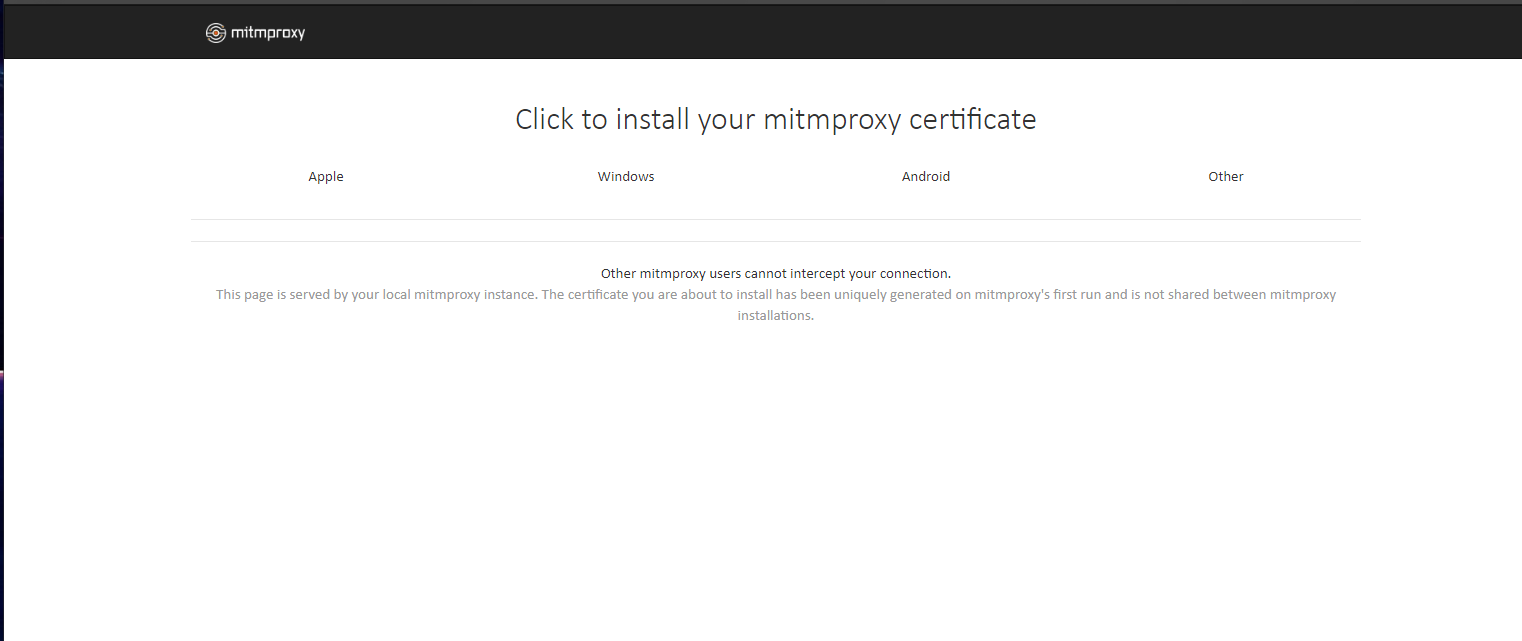The height and width of the screenshot is (641, 1522).
Task: Click Apple to download its certificate
Action: pyautogui.click(x=326, y=176)
